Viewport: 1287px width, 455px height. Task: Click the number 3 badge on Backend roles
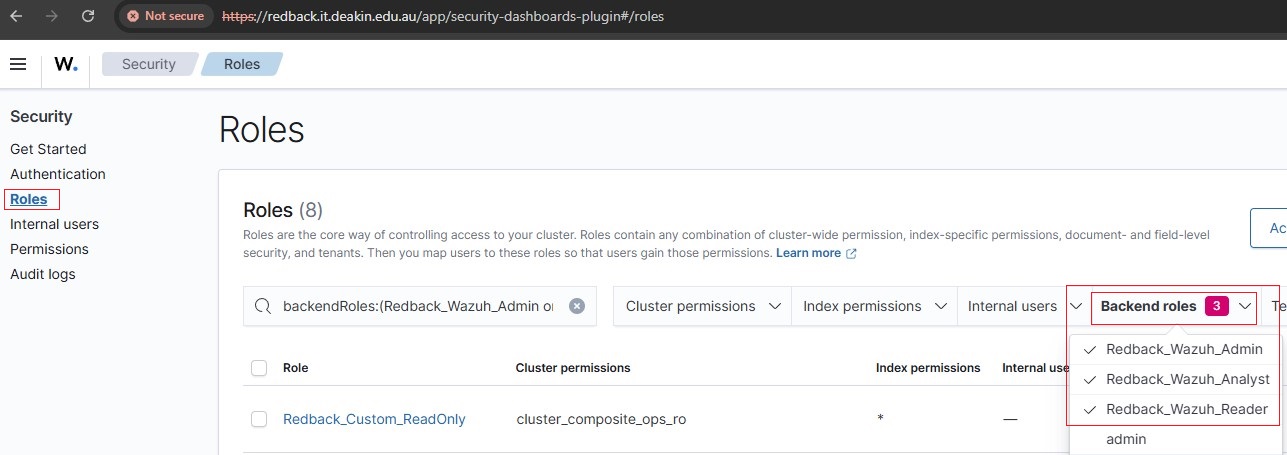(1216, 306)
